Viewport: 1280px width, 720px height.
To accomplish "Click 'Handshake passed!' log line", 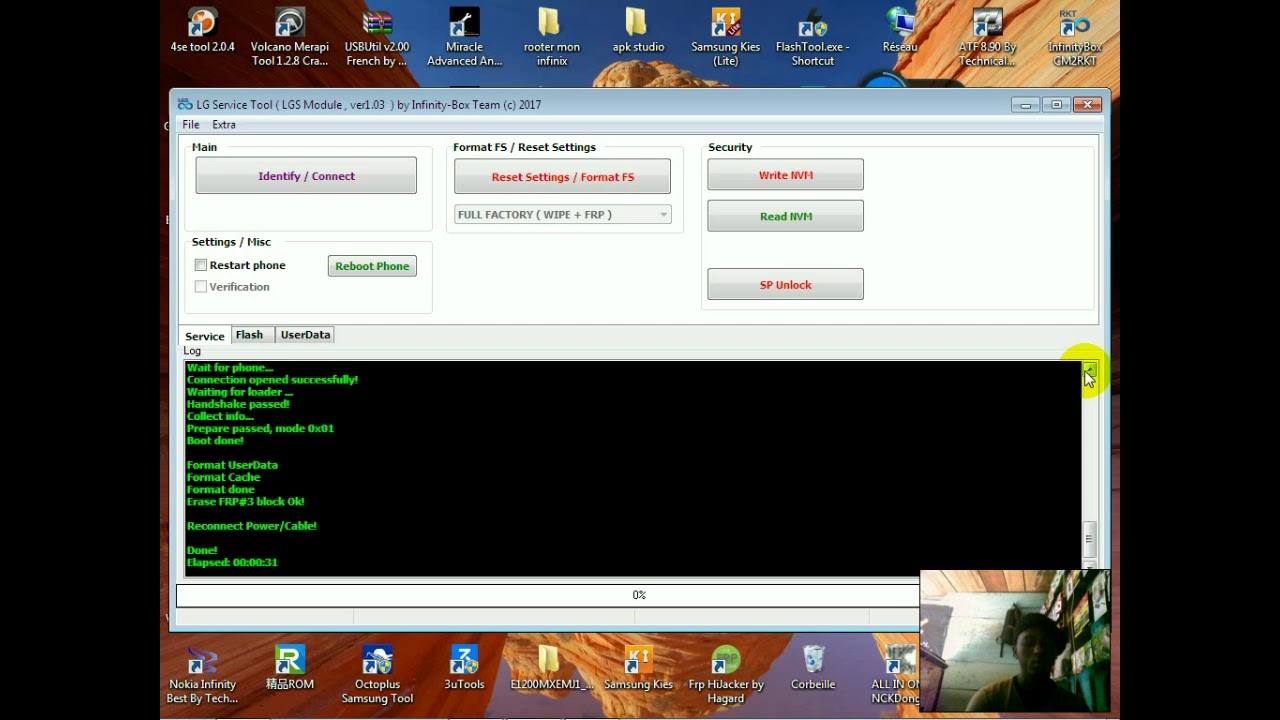I will pyautogui.click(x=238, y=404).
